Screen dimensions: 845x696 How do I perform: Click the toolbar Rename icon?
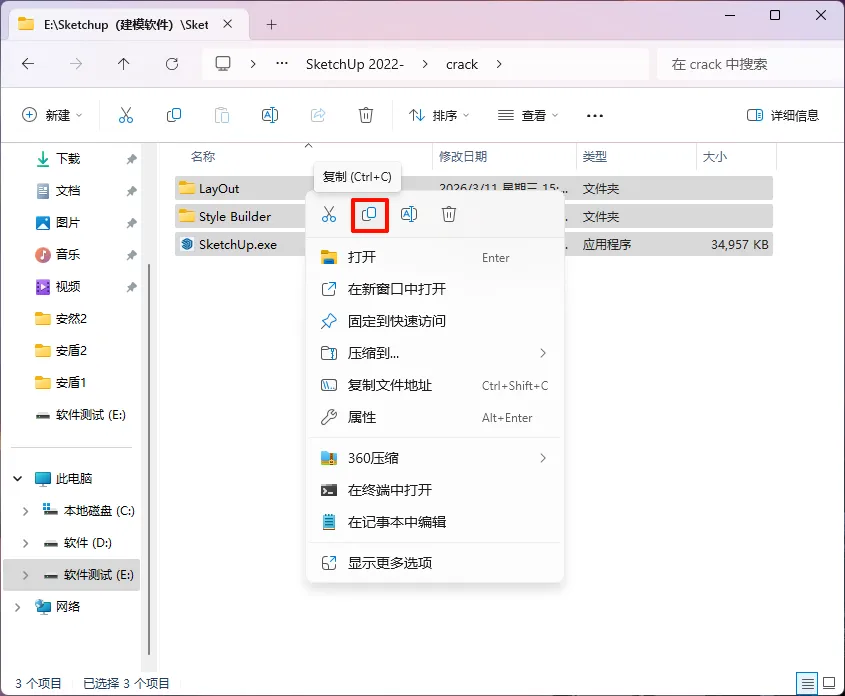(x=269, y=115)
